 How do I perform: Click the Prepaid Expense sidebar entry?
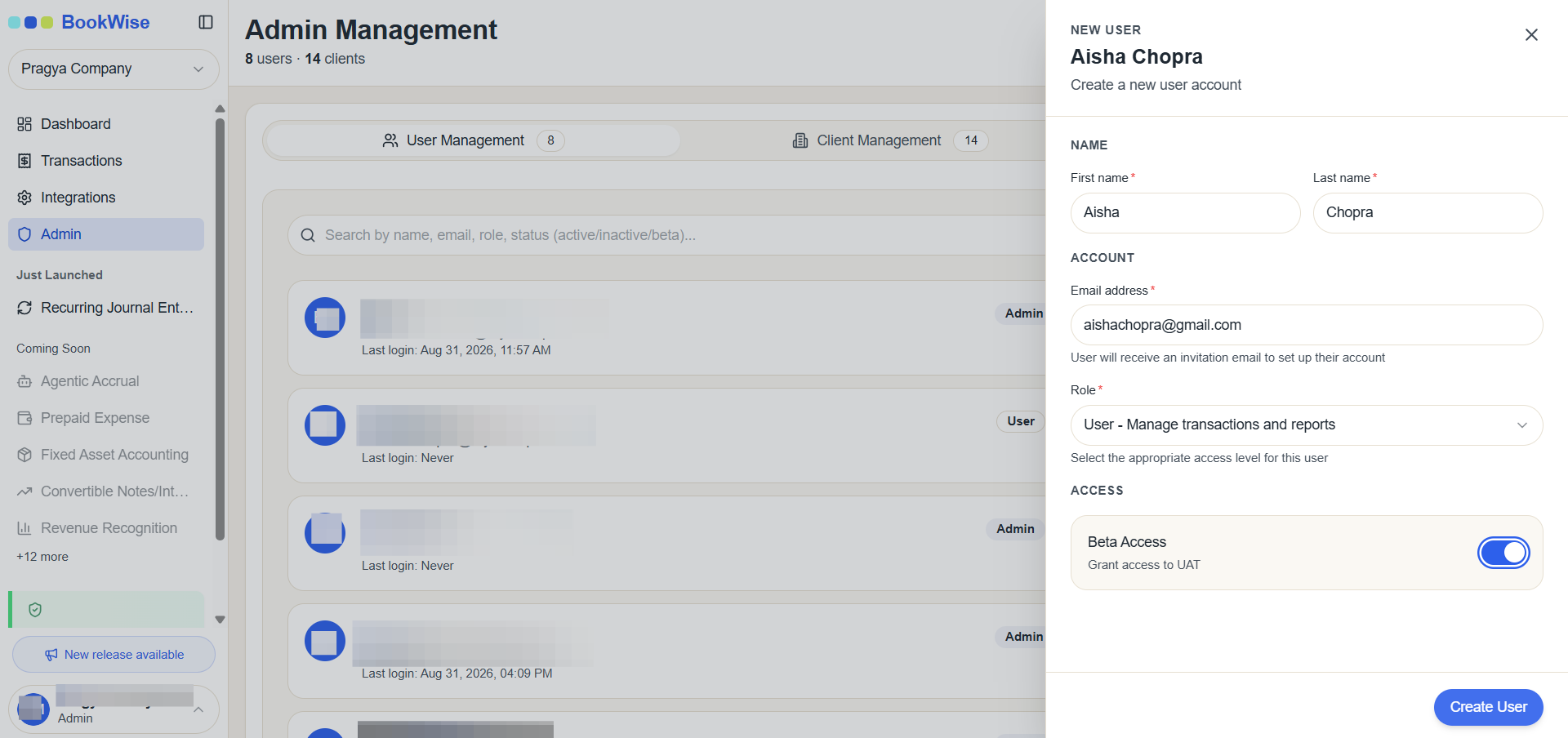pyautogui.click(x=106, y=418)
